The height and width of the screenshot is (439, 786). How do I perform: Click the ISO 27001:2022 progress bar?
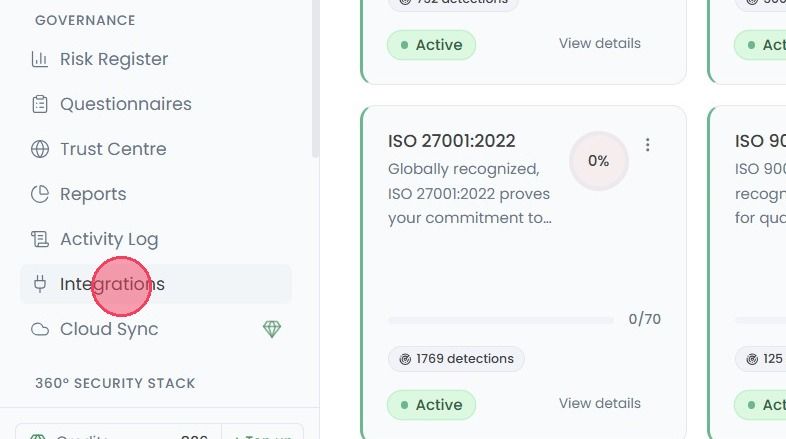pos(501,320)
